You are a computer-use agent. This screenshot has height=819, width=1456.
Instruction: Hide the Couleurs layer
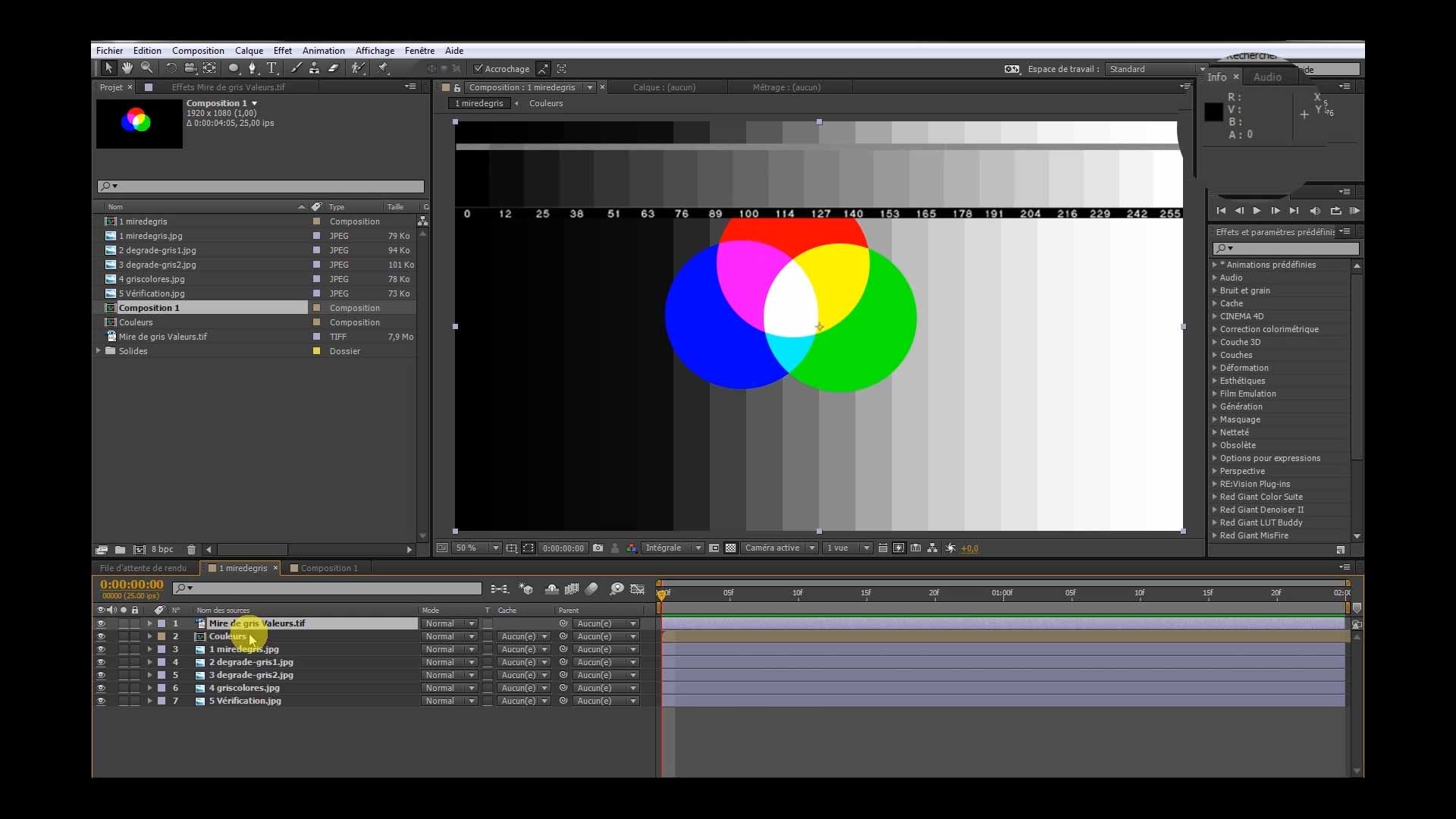point(101,636)
